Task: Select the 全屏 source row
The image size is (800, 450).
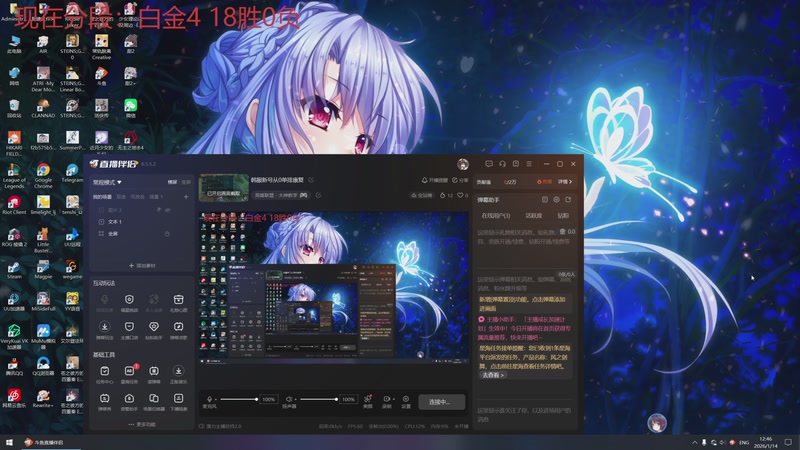Action: (x=140, y=234)
